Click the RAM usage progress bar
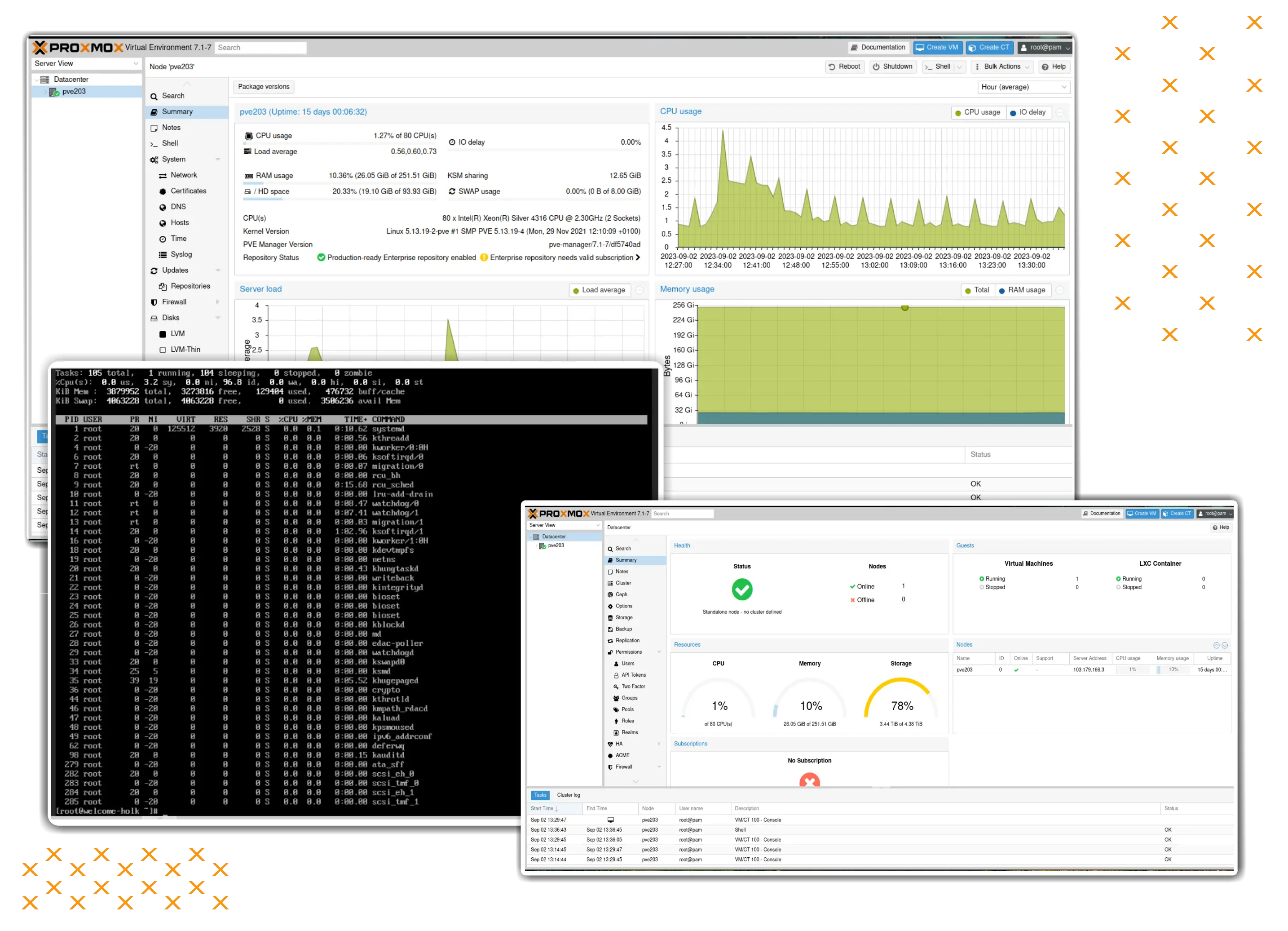 click(340, 183)
